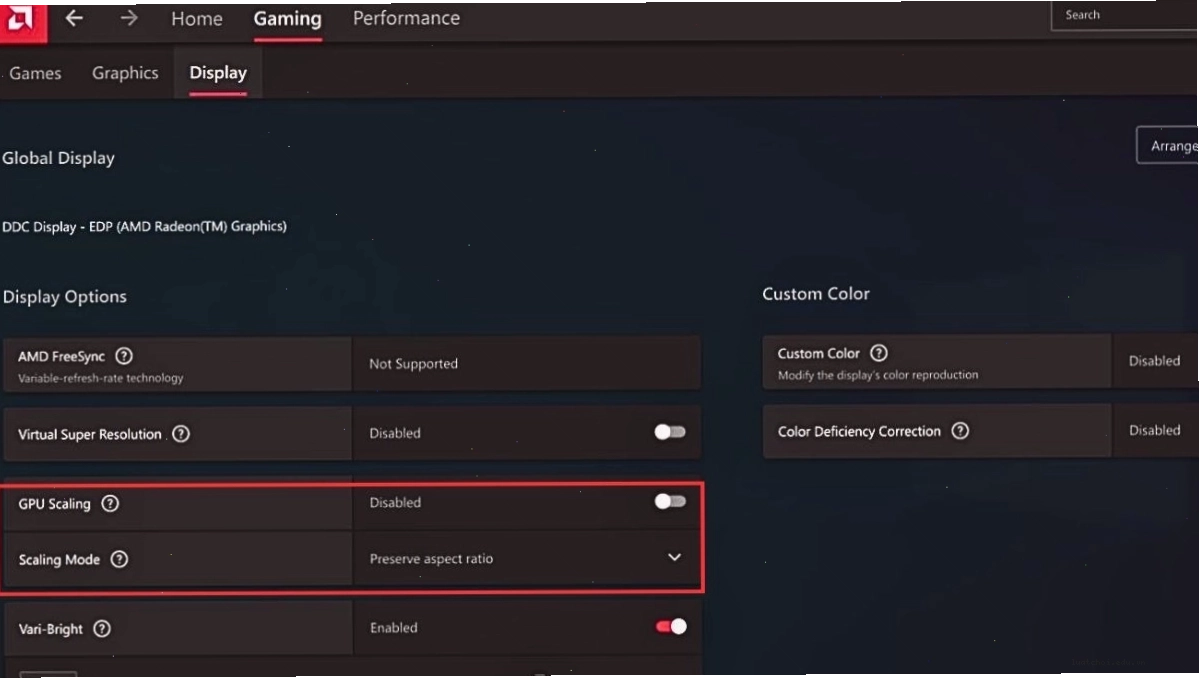
Task: Open Scaling Mode help icon
Action: (x=119, y=559)
